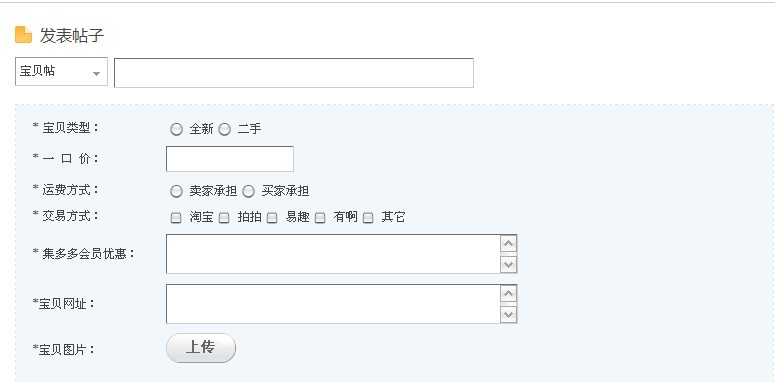The image size is (775, 382).
Task: Click the orange folder icon beside 发表帖子
Action: coord(23,35)
